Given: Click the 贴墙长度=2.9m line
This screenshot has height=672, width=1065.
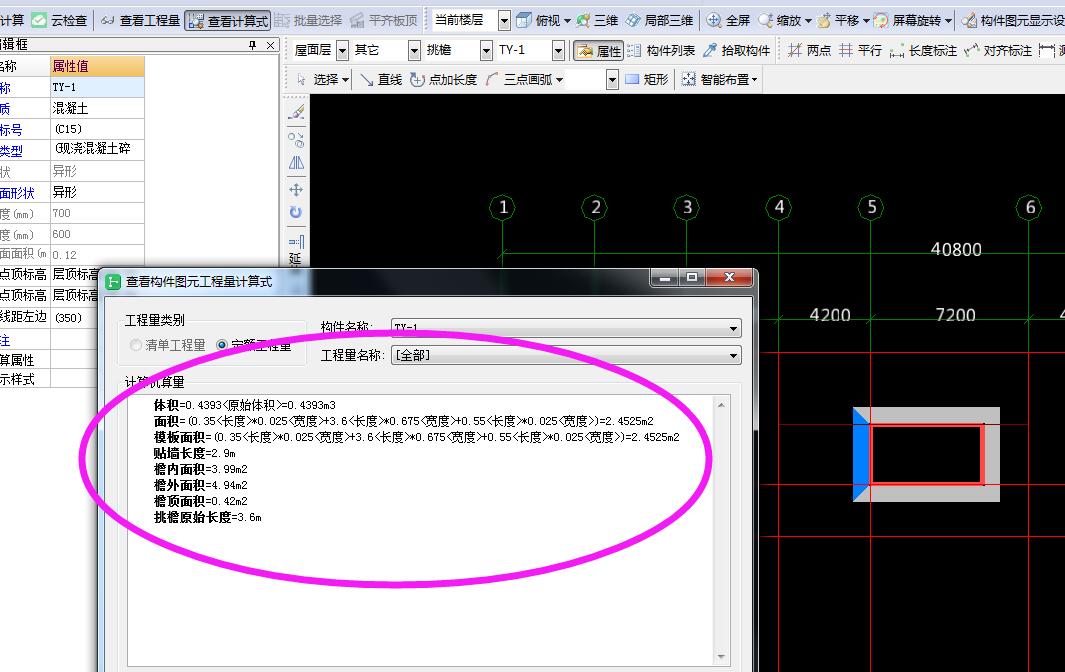Looking at the screenshot, I should [194, 453].
